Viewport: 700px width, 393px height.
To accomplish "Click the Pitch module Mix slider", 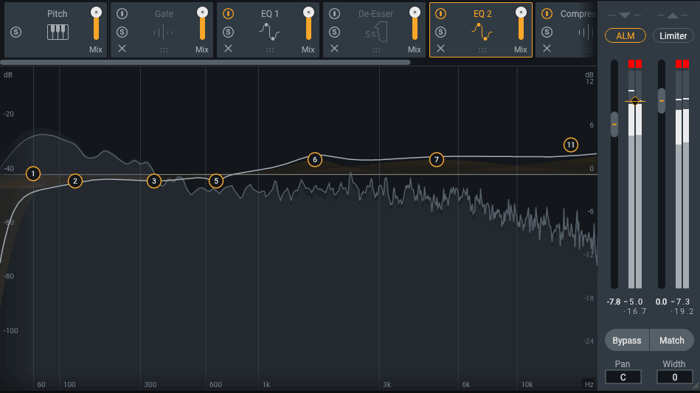I will (x=96, y=24).
